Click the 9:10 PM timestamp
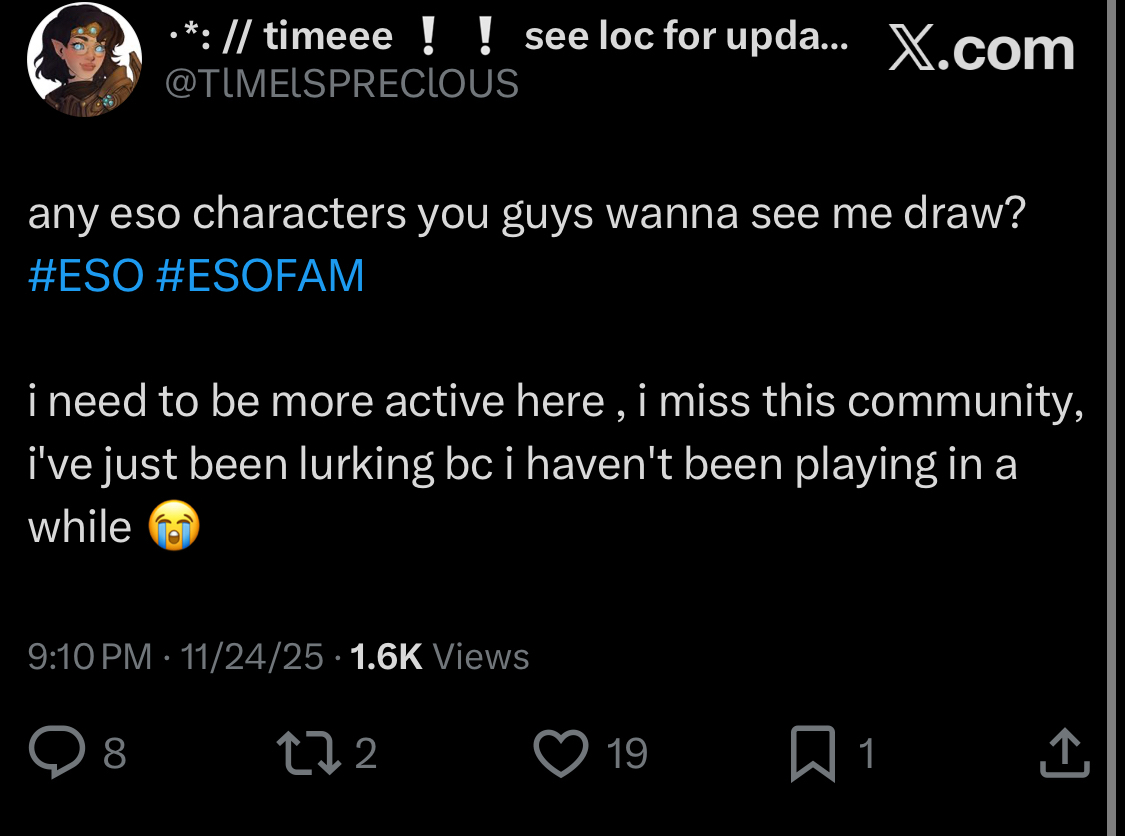Screen dimensions: 1125x836 tap(90, 657)
